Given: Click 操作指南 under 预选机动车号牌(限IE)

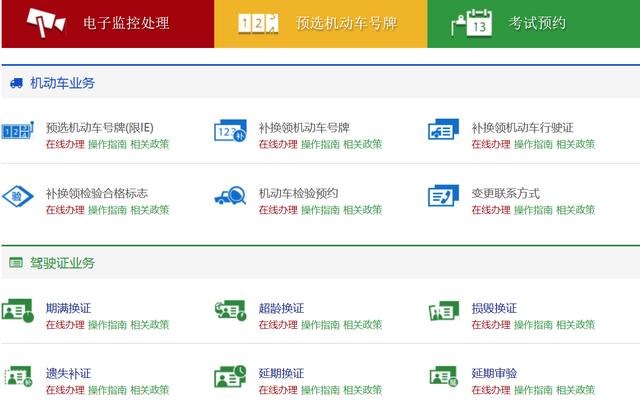Looking at the screenshot, I should point(107,144).
